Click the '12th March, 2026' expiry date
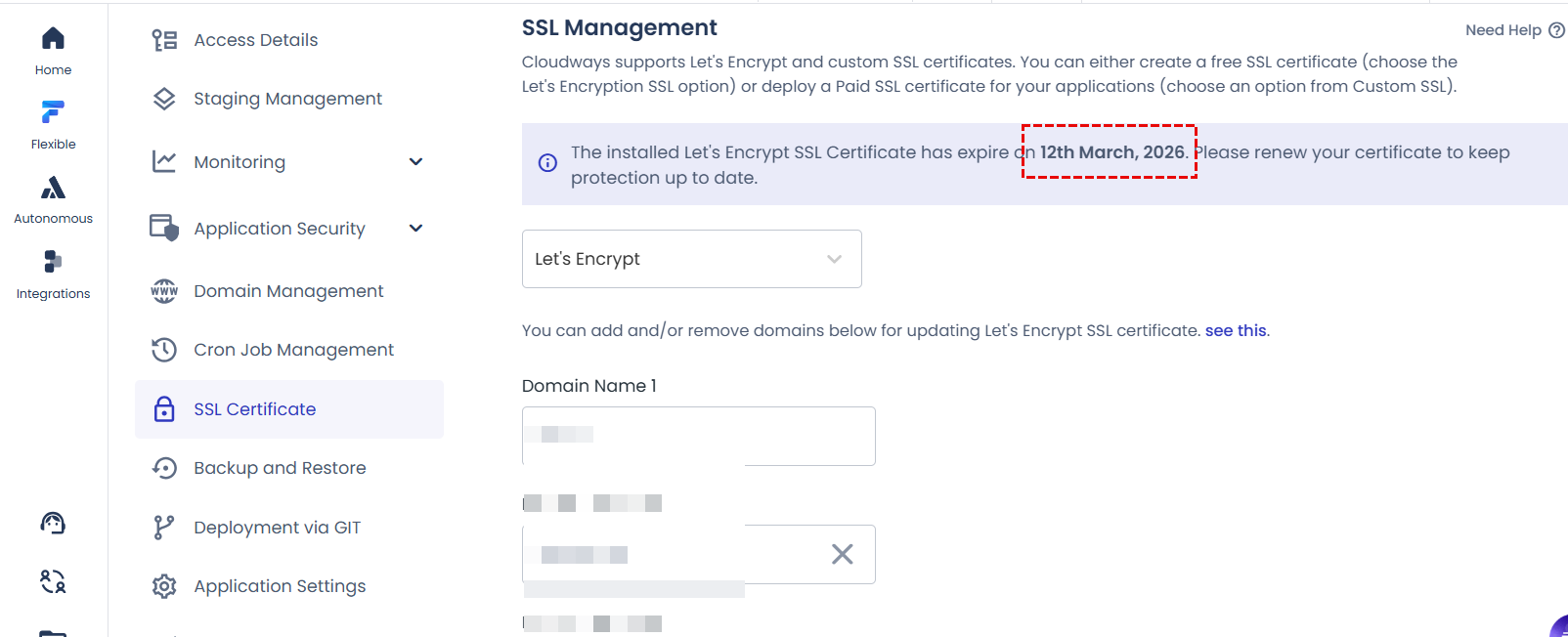This screenshot has height=637, width=1568. point(1112,152)
